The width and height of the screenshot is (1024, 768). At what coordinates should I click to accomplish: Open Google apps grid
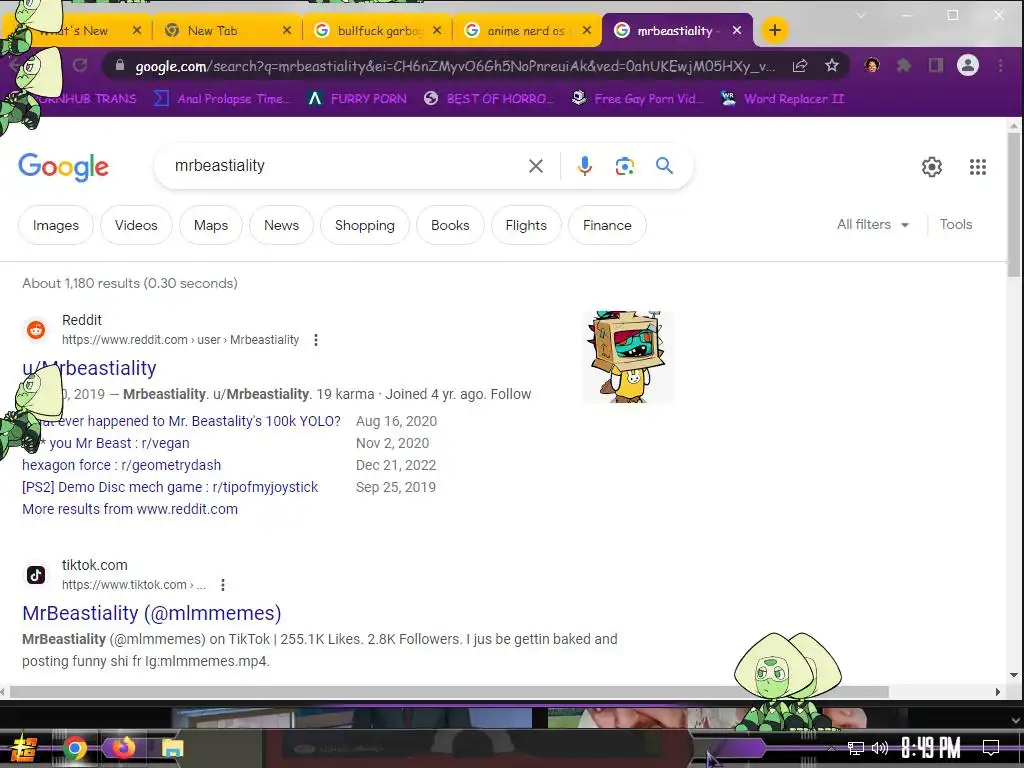[978, 167]
